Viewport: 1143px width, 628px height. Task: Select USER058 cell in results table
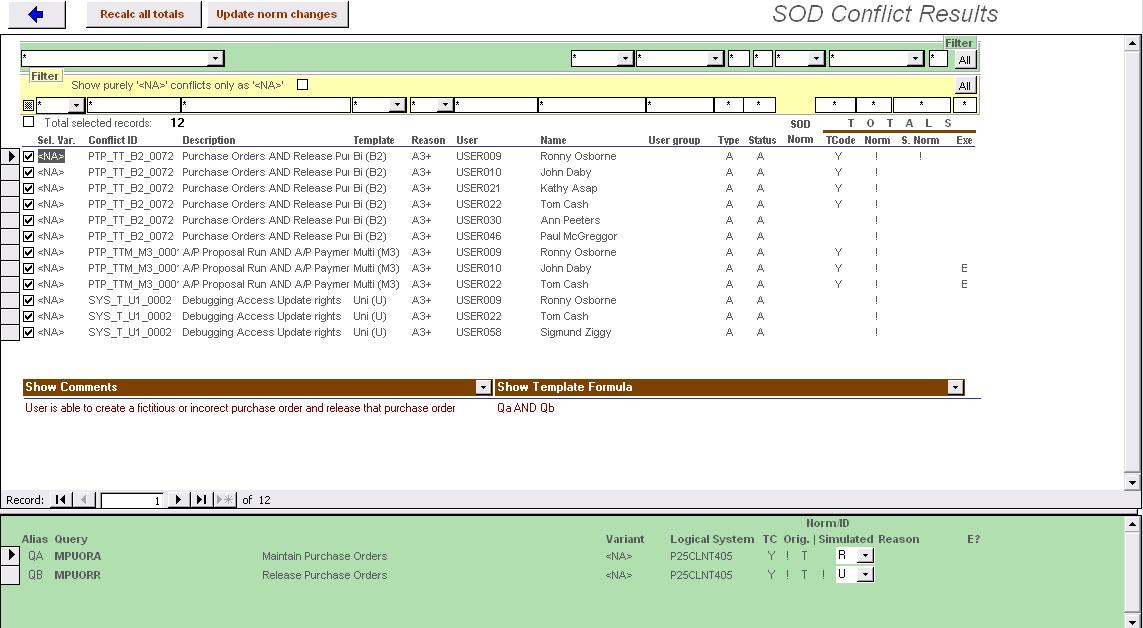(479, 332)
